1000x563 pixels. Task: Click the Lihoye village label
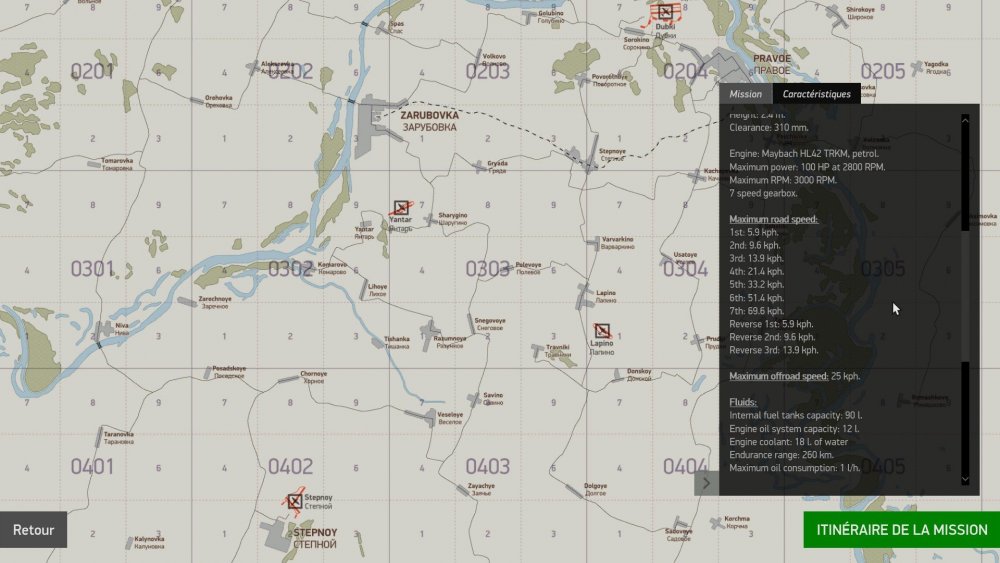[378, 290]
